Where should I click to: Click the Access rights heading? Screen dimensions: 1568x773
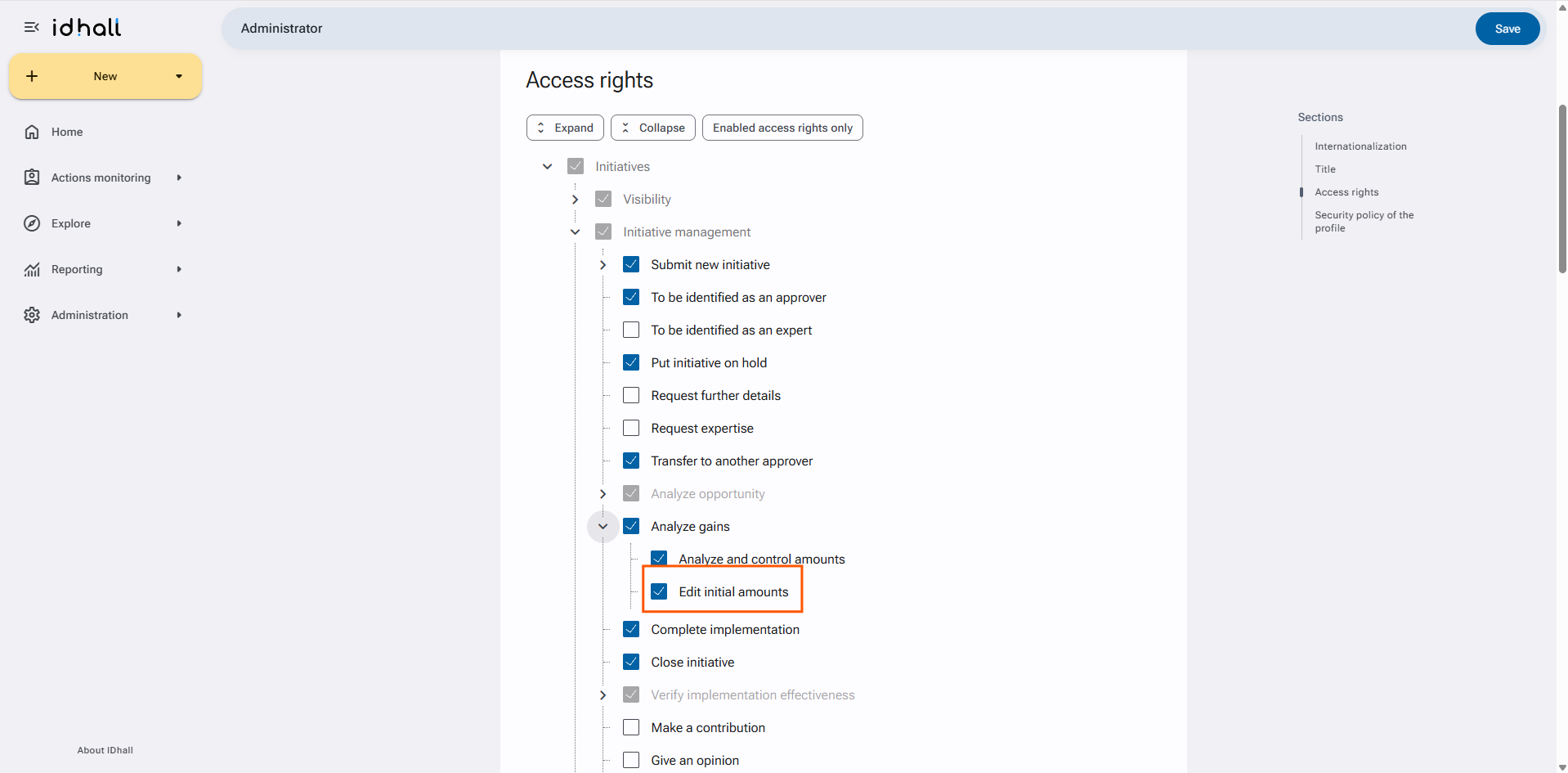(589, 80)
